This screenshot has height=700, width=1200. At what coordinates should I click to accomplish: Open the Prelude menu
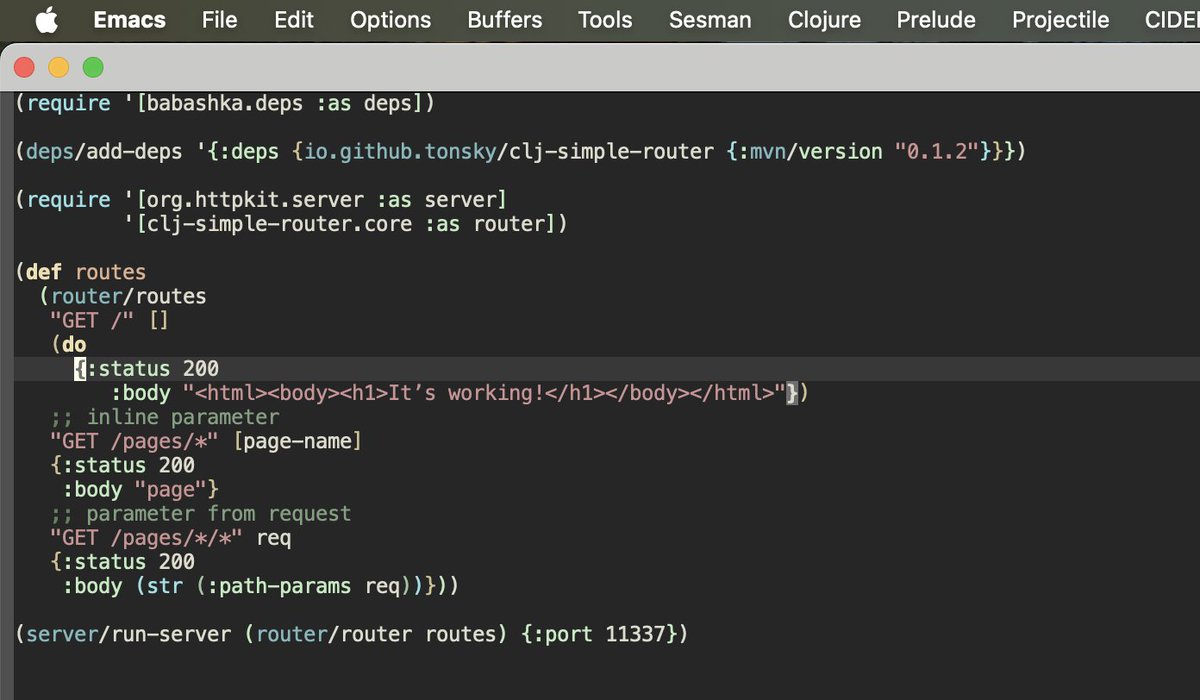[x=936, y=20]
